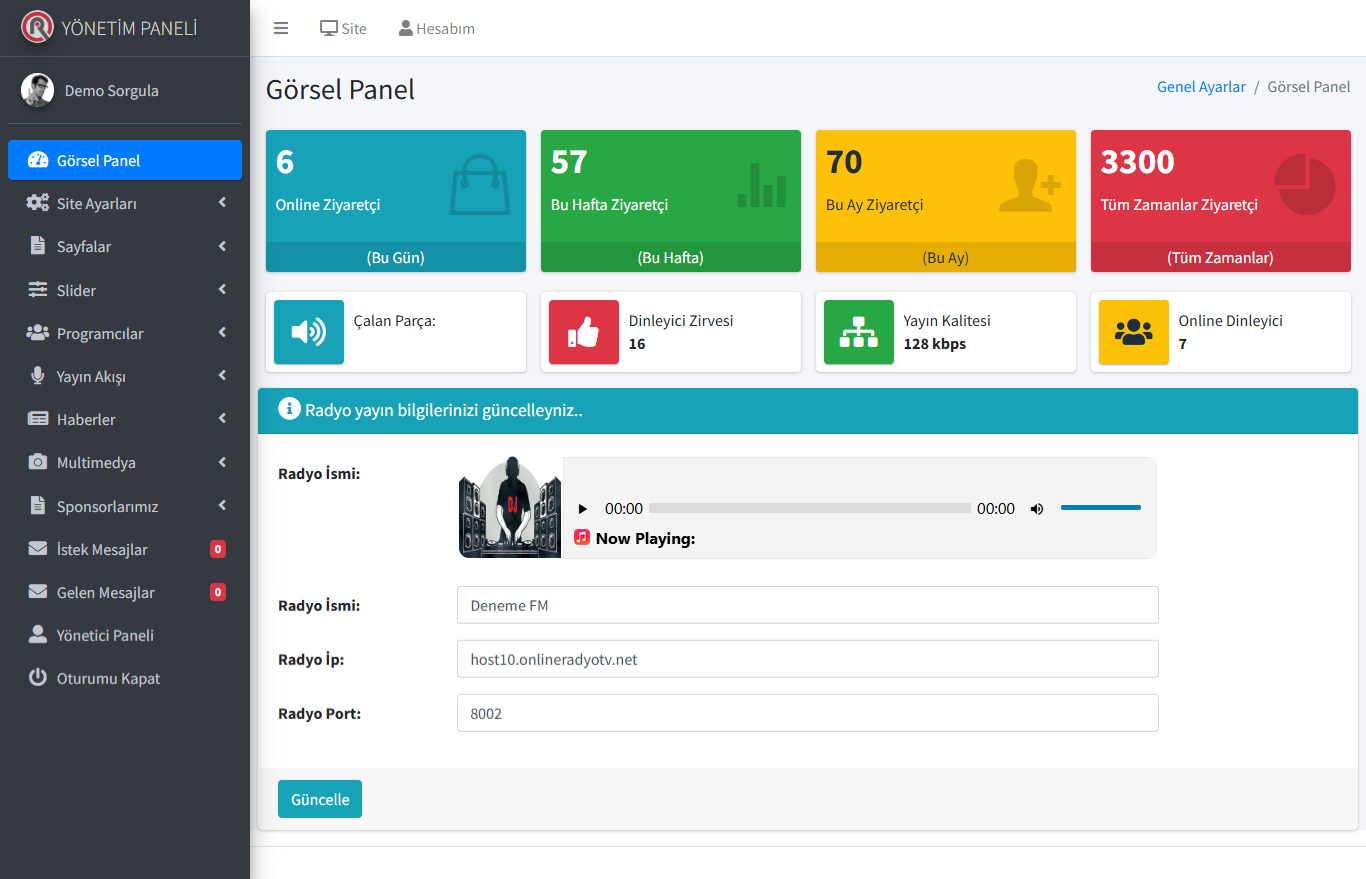Adjust the radio player volume slider
1366x879 pixels.
pos(1100,508)
